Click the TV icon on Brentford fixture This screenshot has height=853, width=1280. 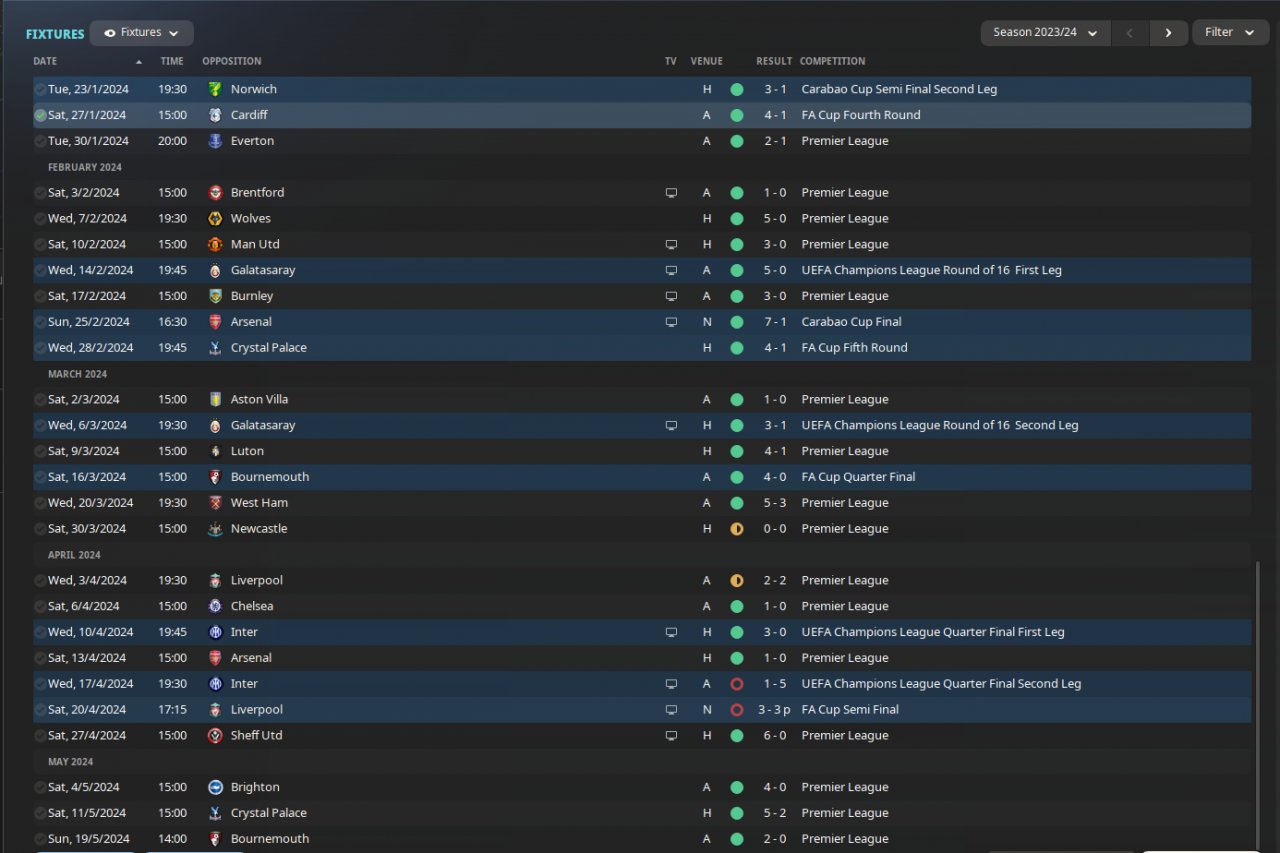[671, 193]
